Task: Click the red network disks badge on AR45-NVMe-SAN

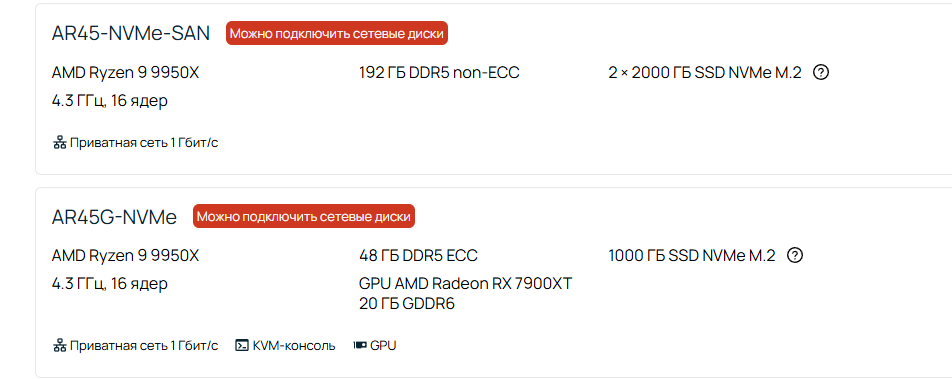Action: coord(337,33)
